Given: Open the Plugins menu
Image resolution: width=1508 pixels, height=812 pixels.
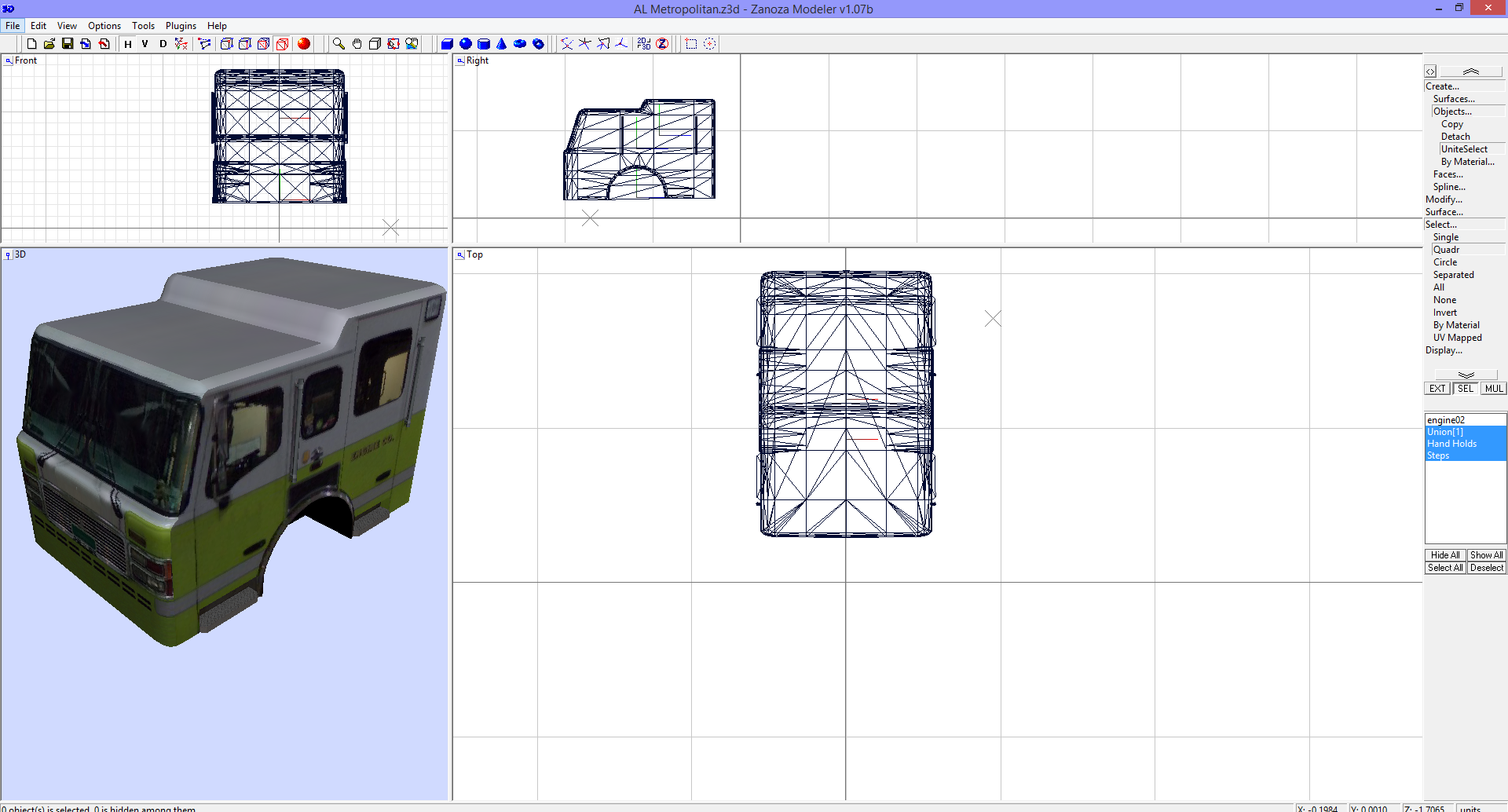Looking at the screenshot, I should click(181, 25).
